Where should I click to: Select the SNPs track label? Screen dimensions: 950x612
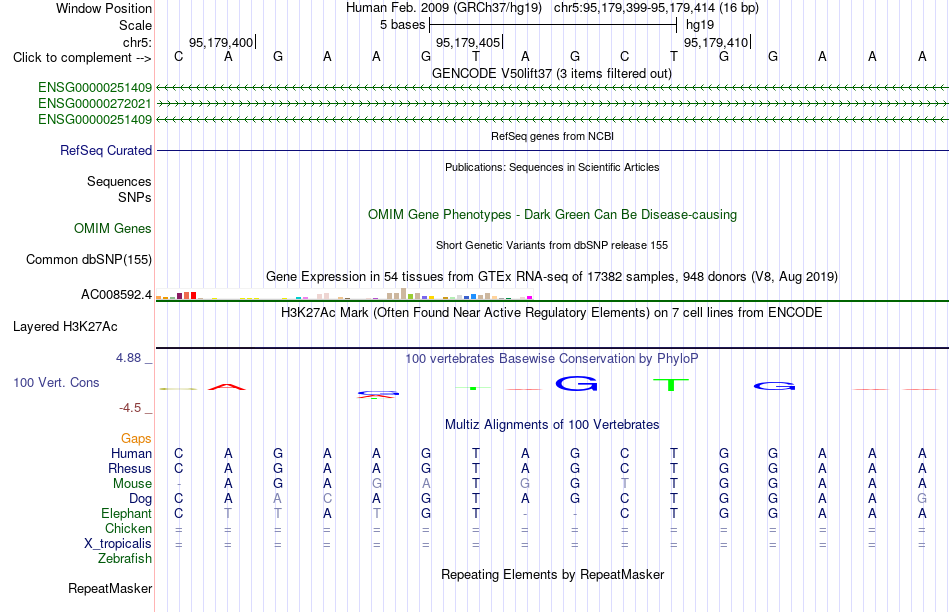(x=135, y=198)
